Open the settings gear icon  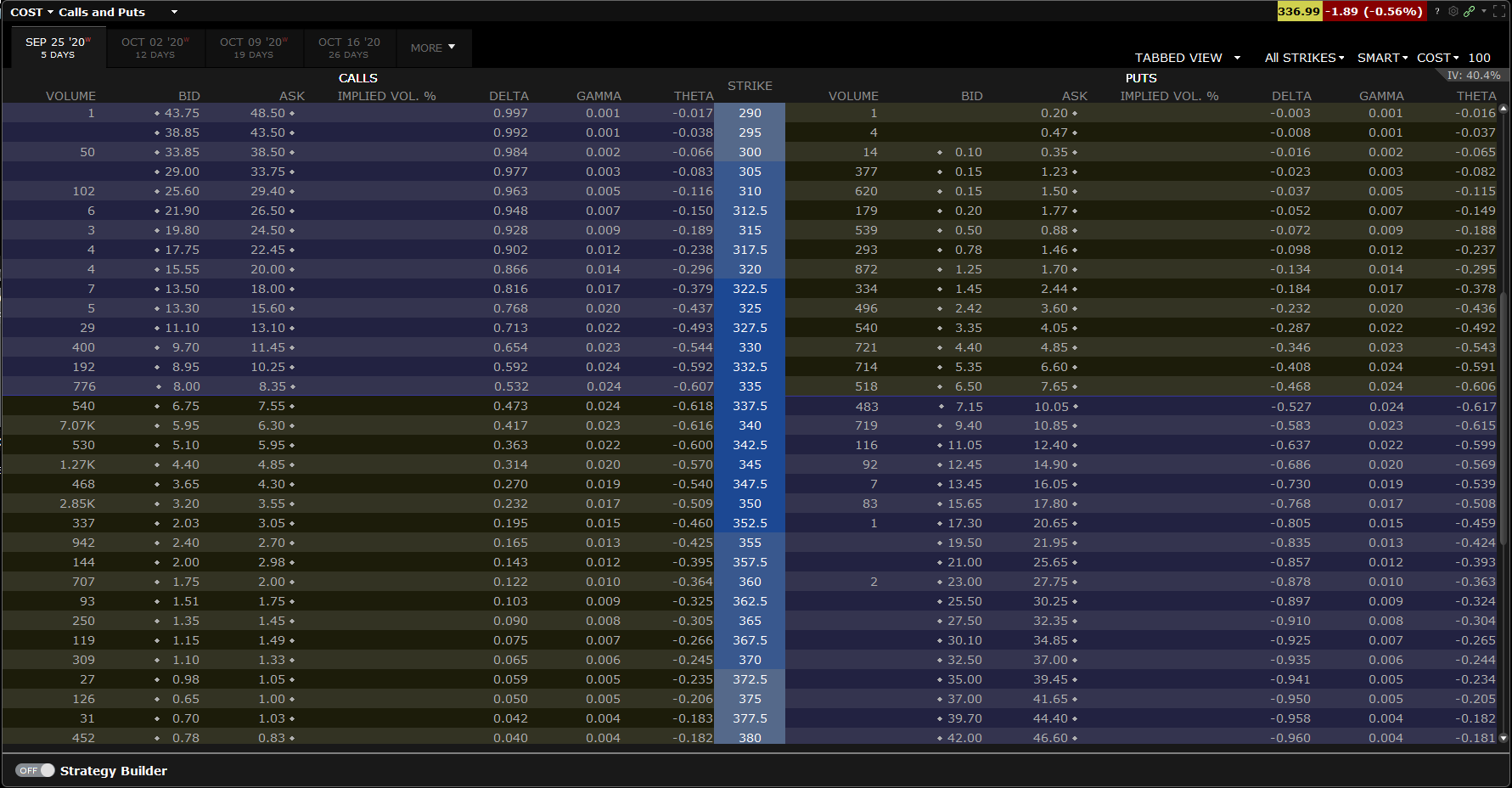tap(1453, 12)
